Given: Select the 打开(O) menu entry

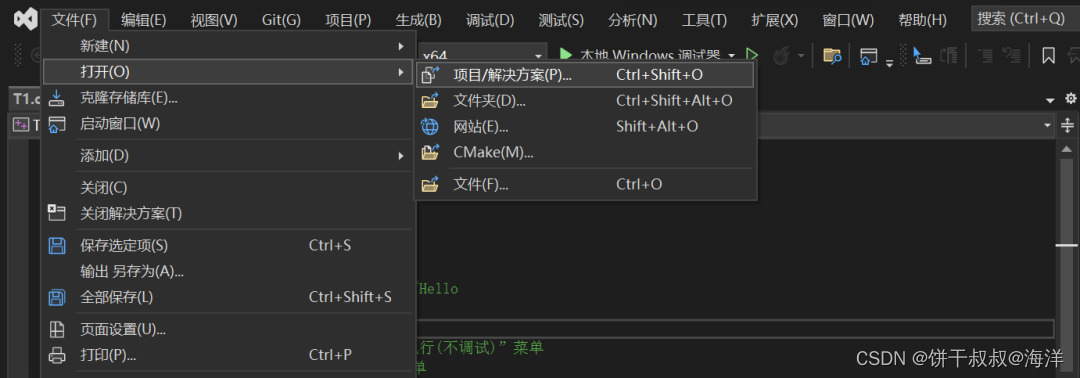Looking at the screenshot, I should 229,72.
